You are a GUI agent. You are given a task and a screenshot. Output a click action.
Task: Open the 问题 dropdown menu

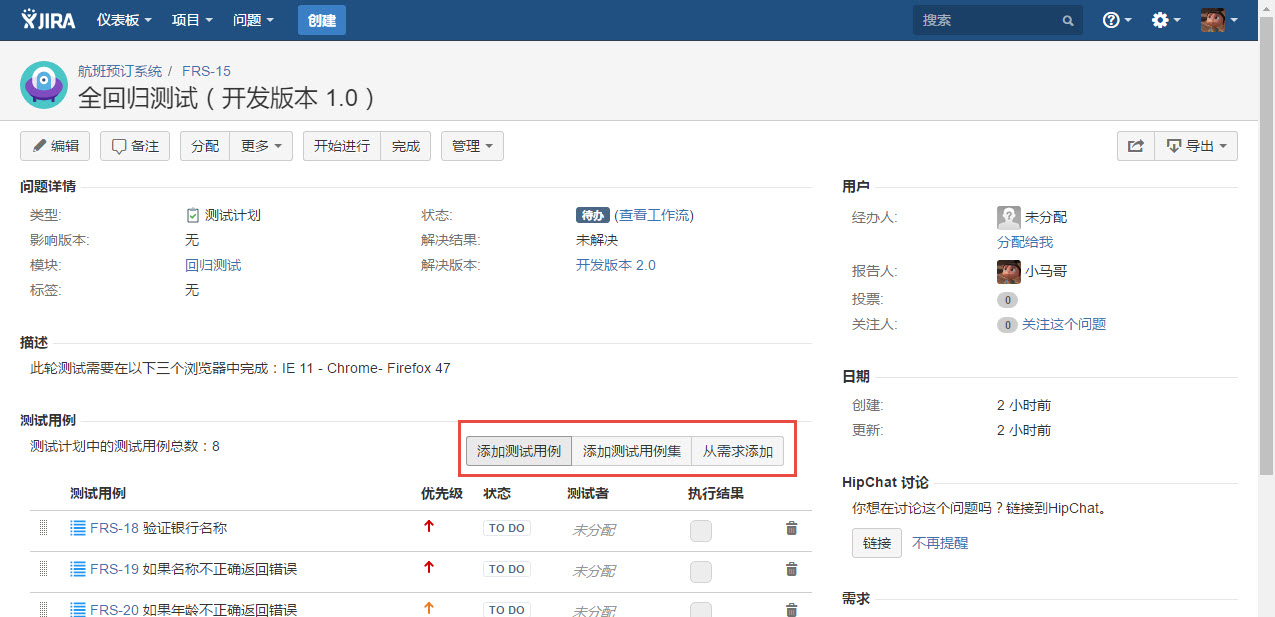[253, 20]
